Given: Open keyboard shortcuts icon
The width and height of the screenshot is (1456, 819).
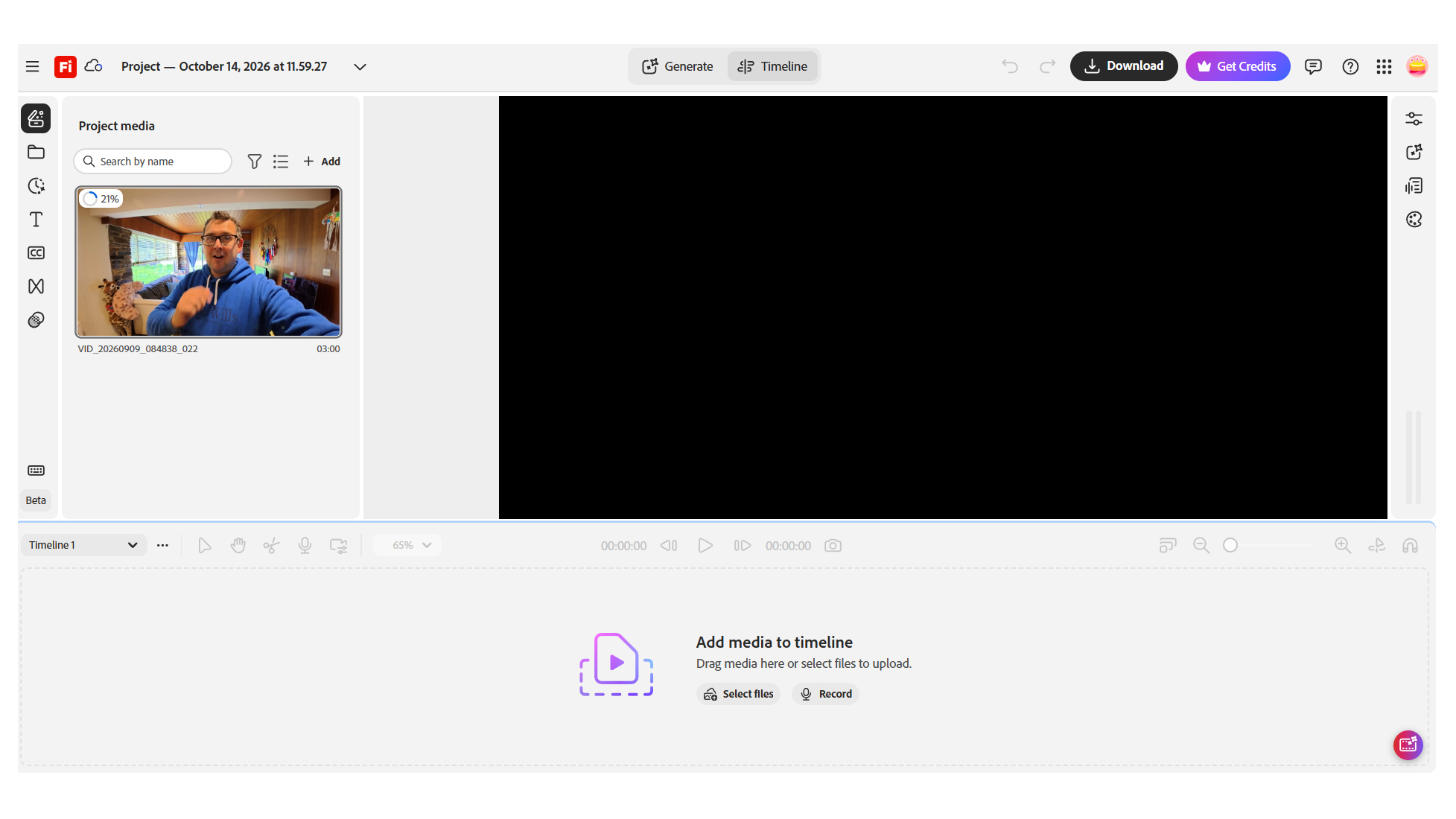Looking at the screenshot, I should tap(36, 471).
